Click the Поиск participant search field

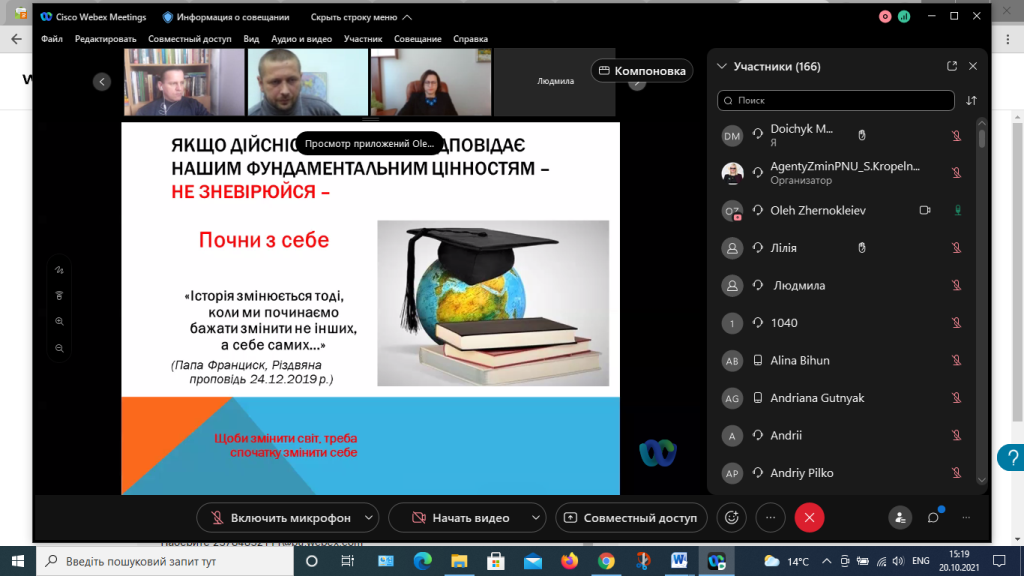point(835,100)
